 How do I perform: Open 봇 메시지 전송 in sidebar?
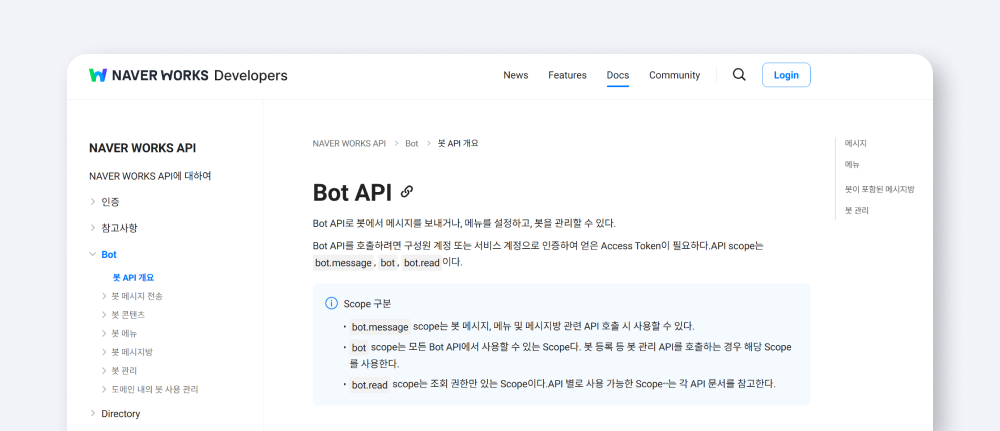click(137, 296)
